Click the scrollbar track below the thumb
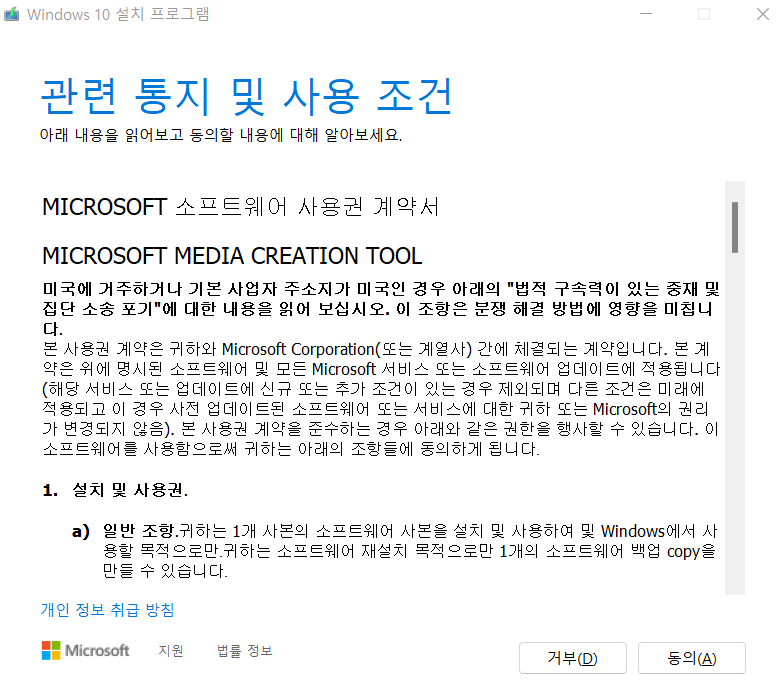 pos(735,424)
